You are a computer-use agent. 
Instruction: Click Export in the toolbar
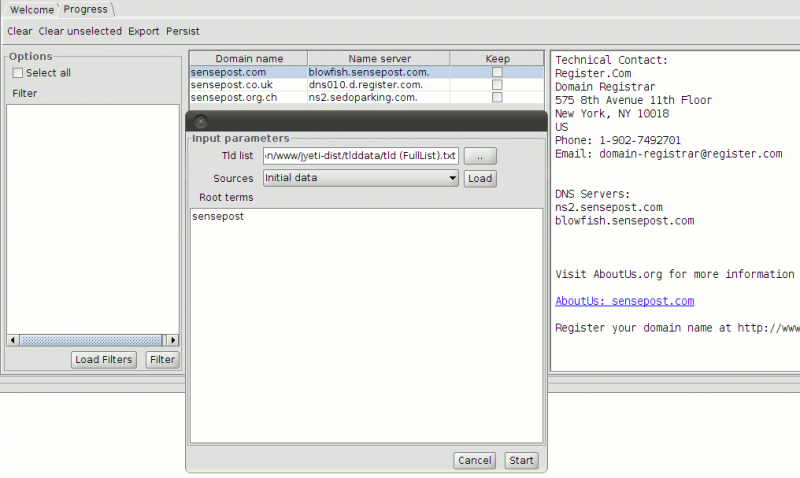143,31
